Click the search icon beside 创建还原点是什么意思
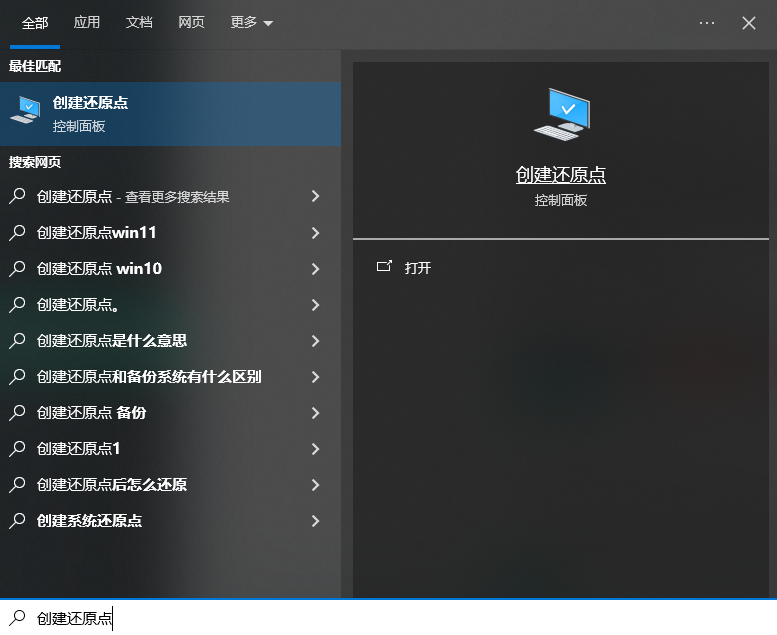 (17, 341)
